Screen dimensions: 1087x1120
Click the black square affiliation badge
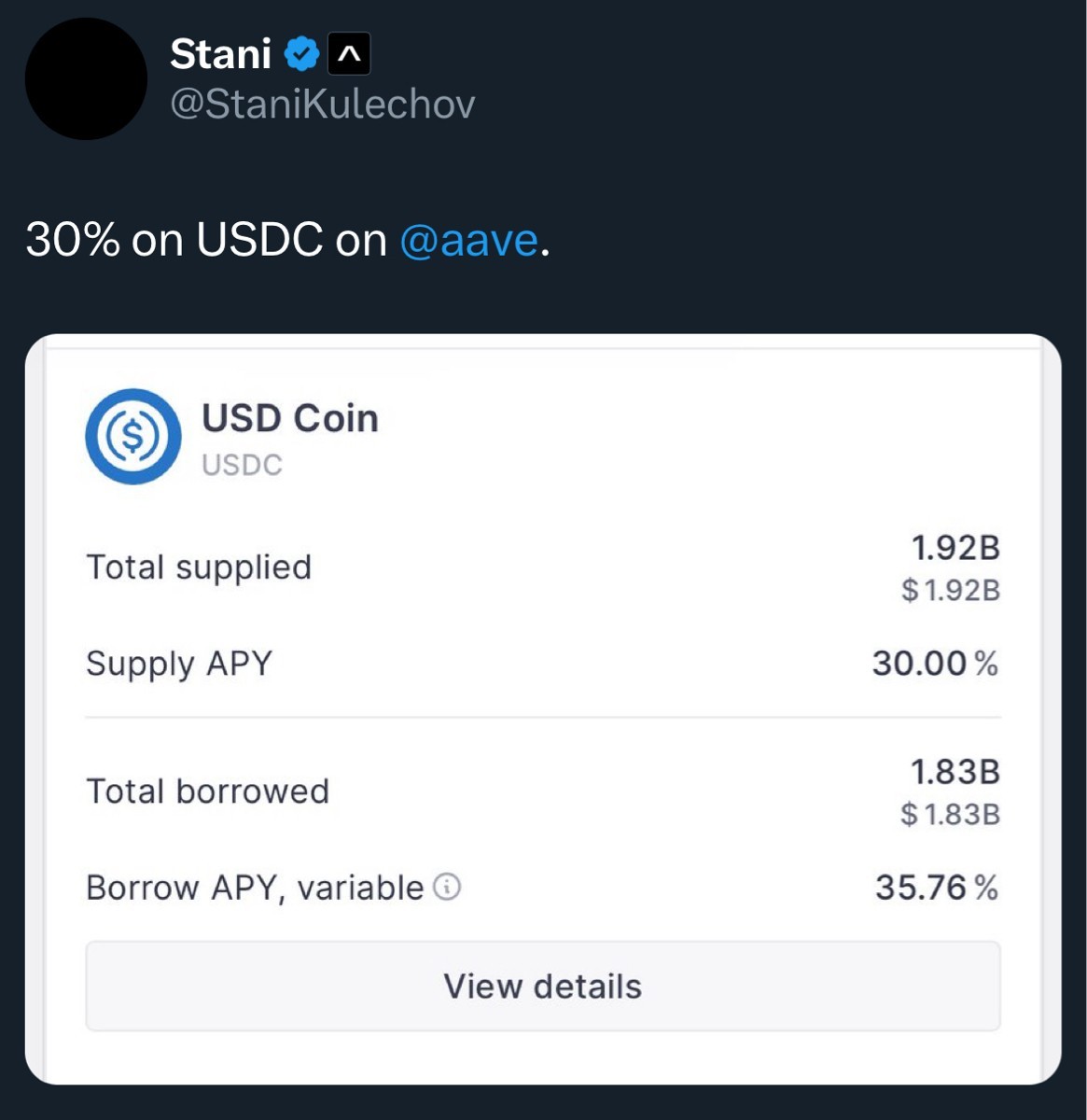click(x=349, y=55)
